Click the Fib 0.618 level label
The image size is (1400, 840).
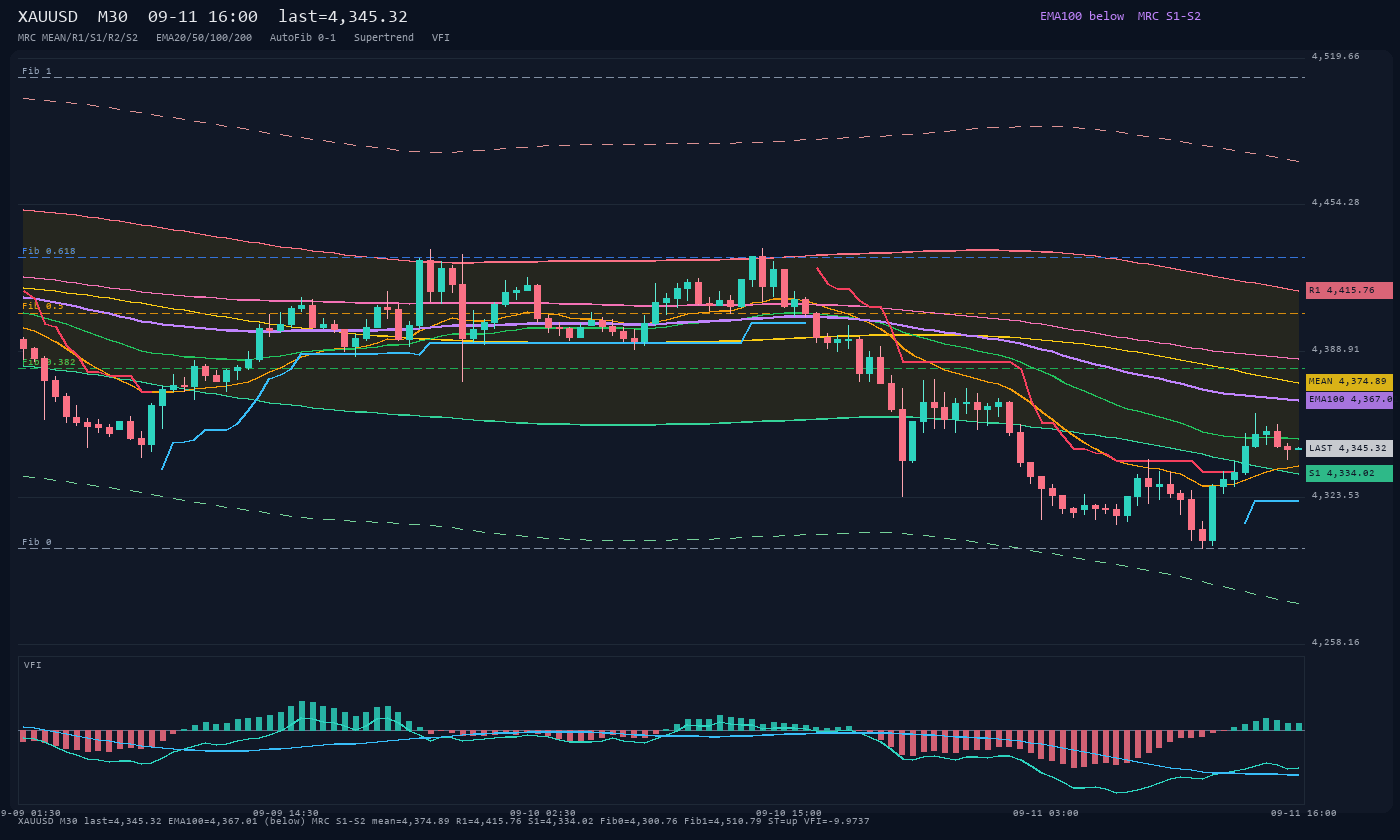pyautogui.click(x=49, y=251)
